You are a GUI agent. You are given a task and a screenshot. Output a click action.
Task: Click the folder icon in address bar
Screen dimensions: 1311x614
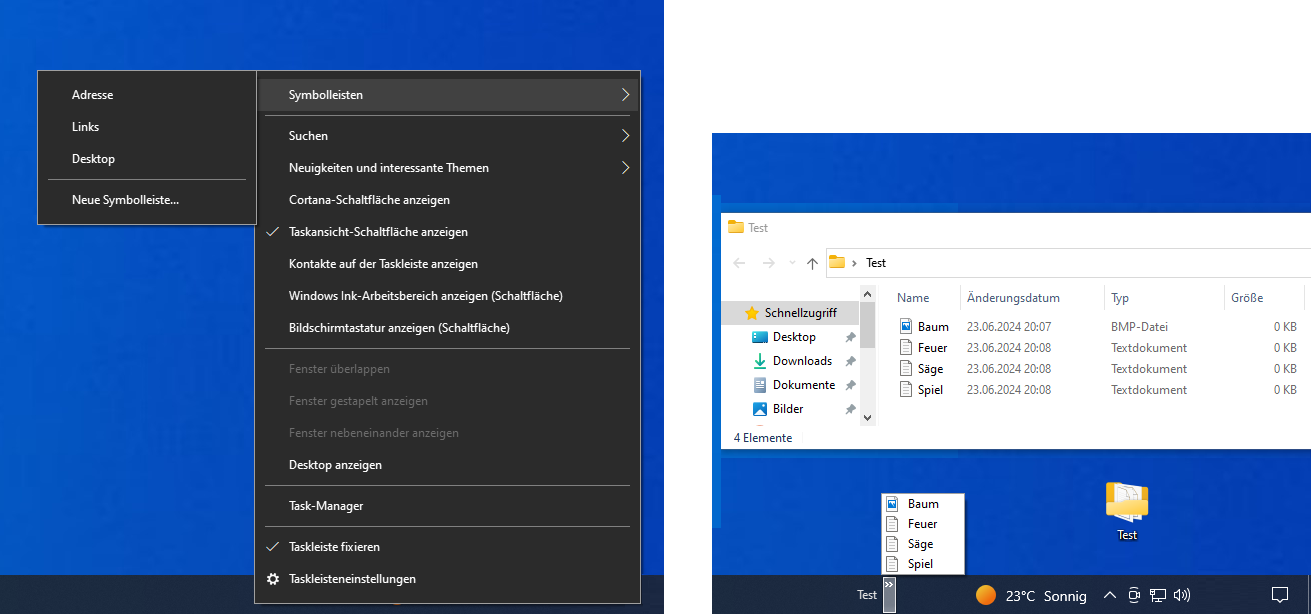click(837, 262)
